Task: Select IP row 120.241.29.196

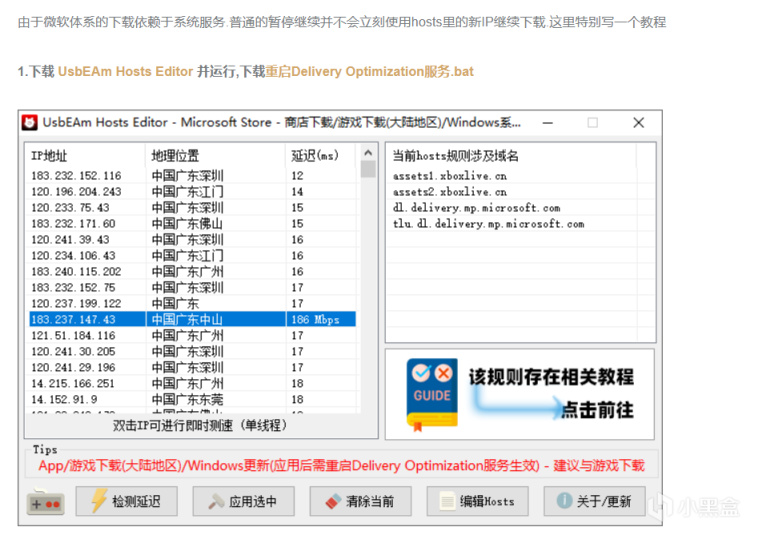Action: tap(192, 367)
